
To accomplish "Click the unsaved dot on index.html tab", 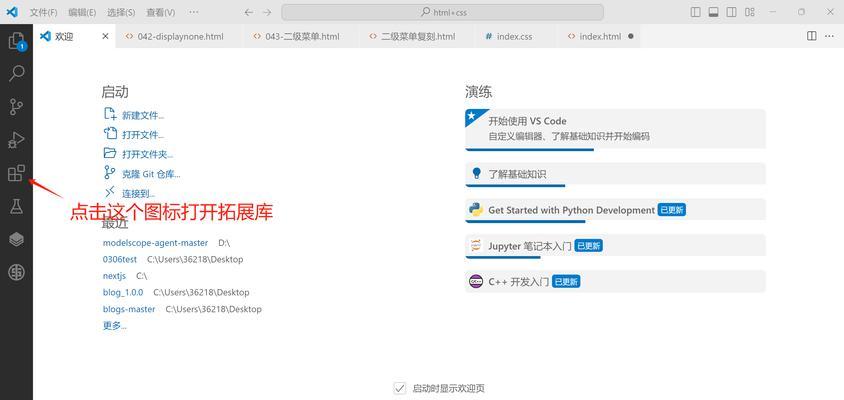I will pyautogui.click(x=631, y=37).
